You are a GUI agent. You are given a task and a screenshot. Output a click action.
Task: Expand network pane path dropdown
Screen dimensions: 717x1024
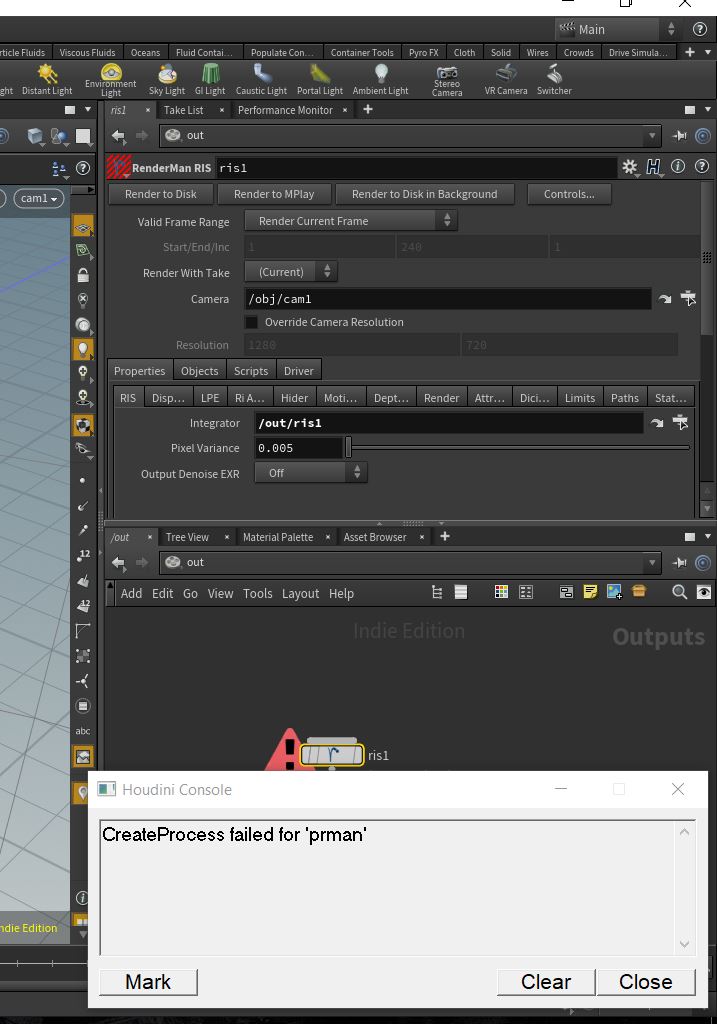pos(652,562)
